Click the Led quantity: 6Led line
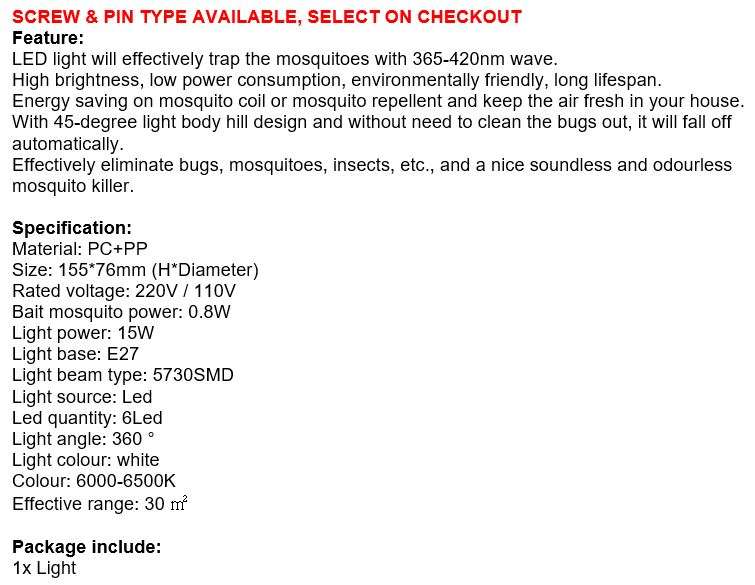Viewport: 755px width, 585px height. pyautogui.click(x=87, y=418)
